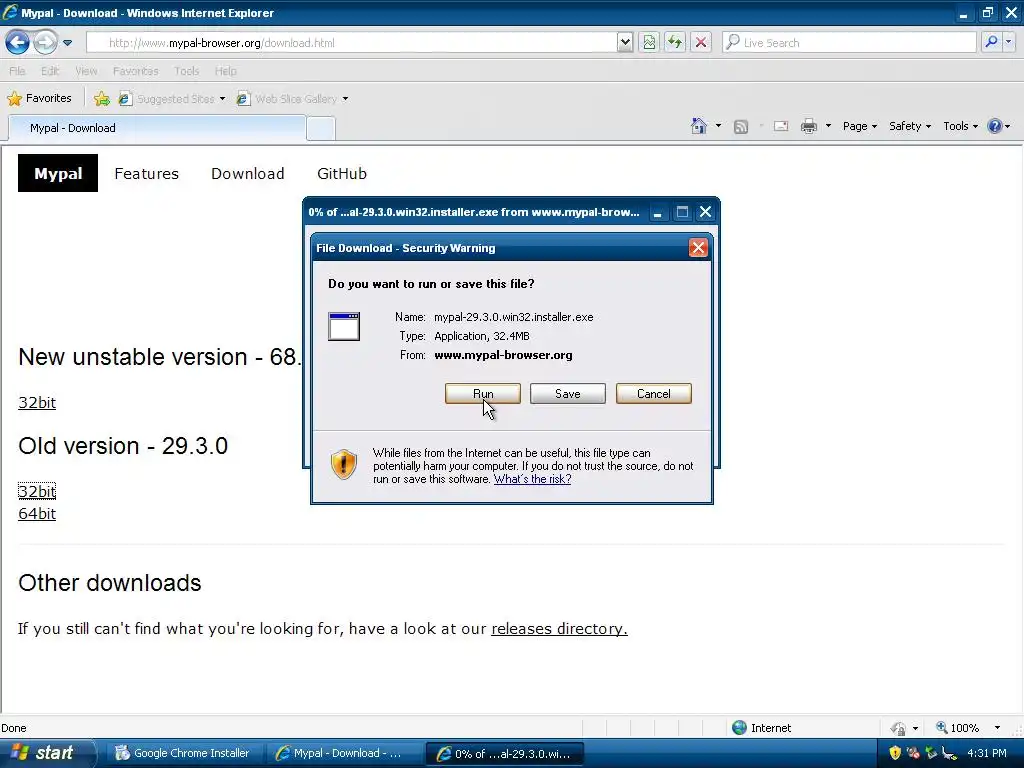This screenshot has height=768, width=1024.
Task: Open the Download page link
Action: pos(248,174)
